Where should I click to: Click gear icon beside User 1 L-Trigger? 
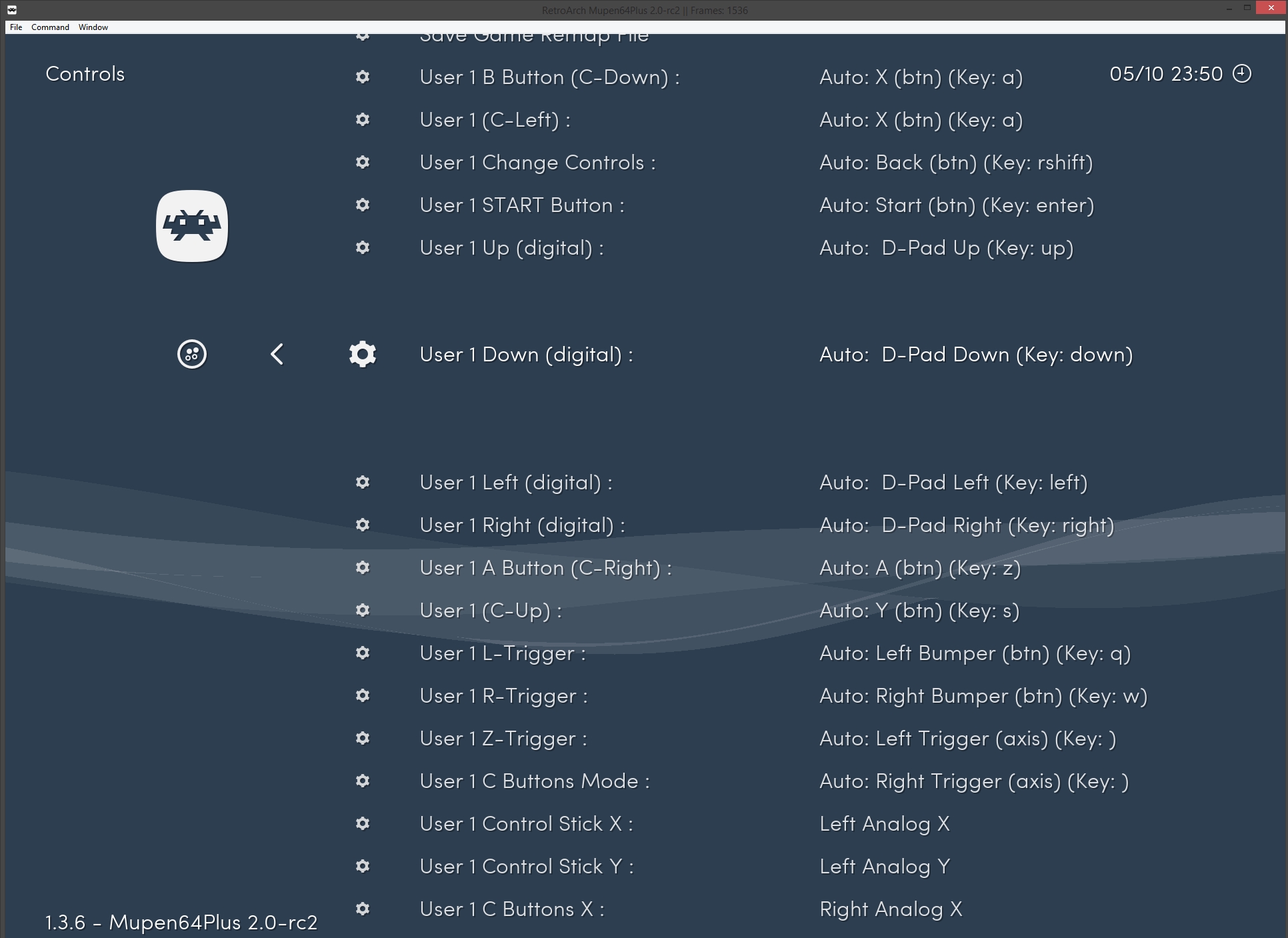363,653
